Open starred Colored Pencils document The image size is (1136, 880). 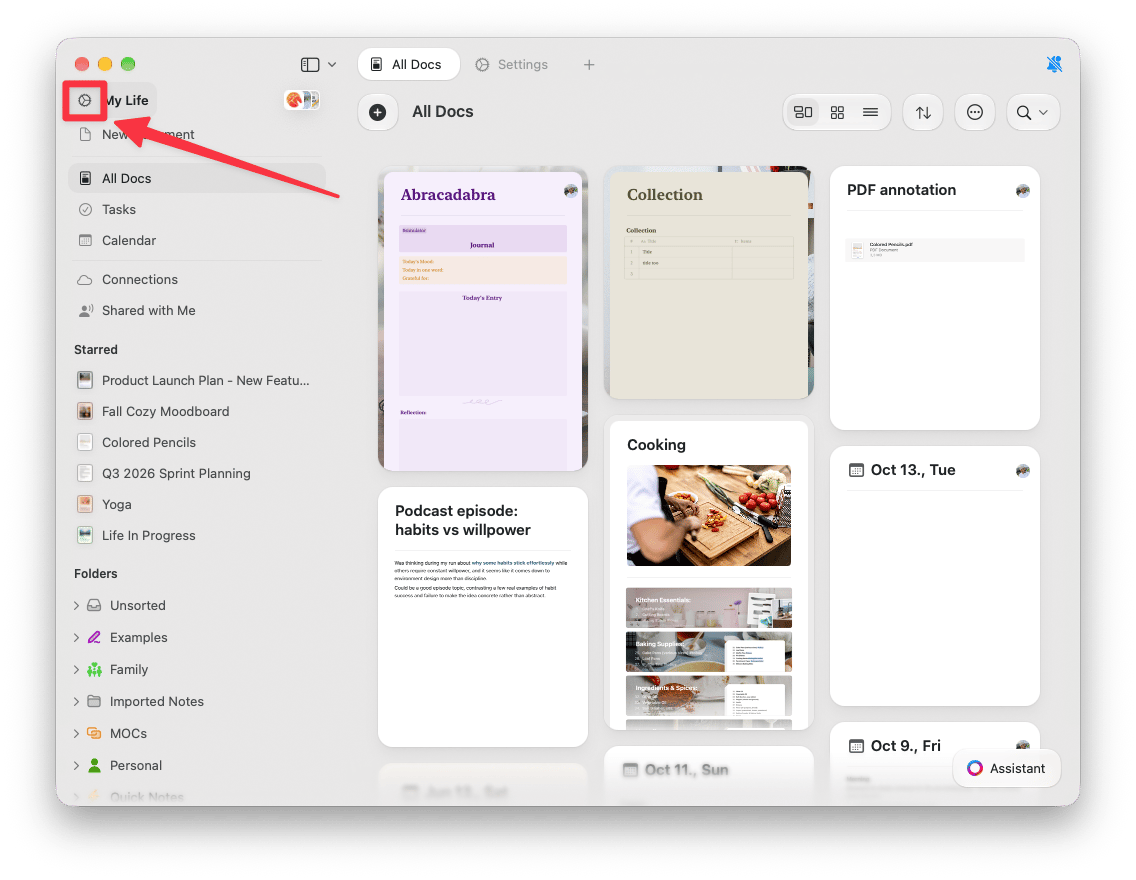197,443
